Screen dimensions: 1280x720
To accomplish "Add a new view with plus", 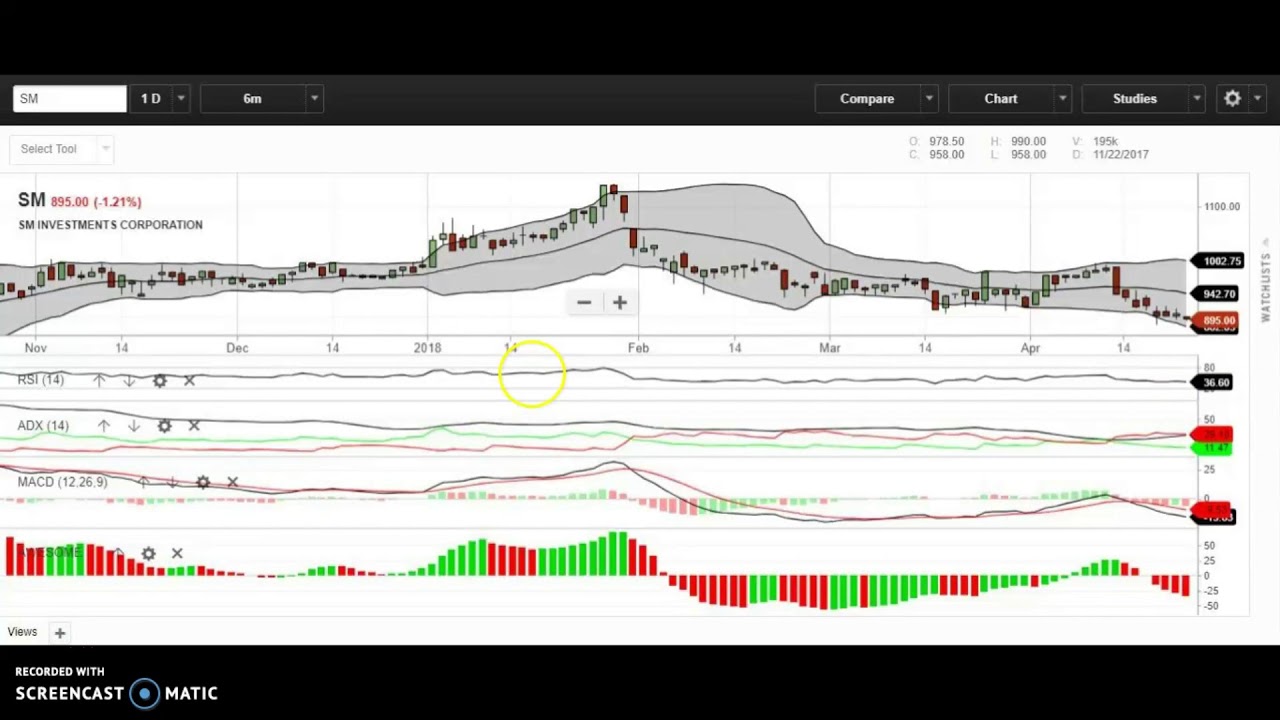I will (60, 633).
